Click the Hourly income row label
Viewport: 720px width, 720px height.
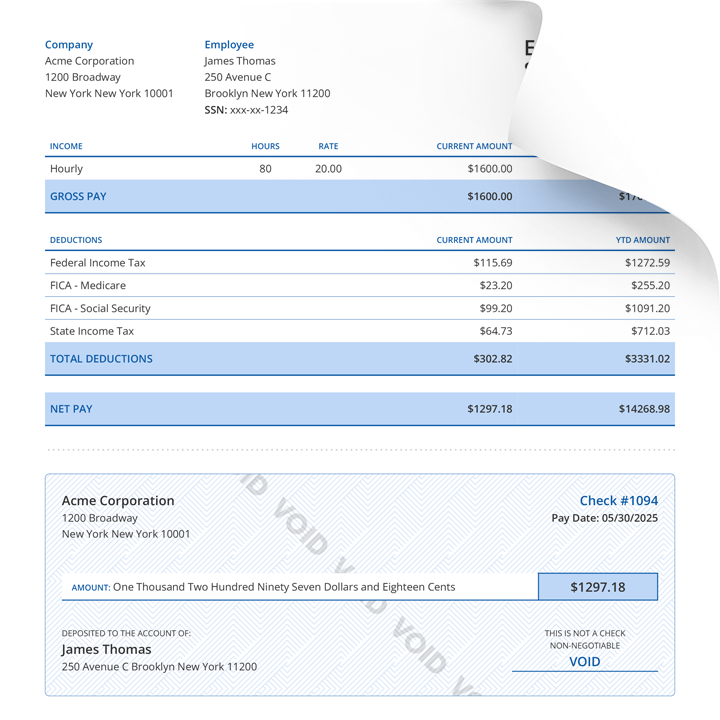pos(67,169)
